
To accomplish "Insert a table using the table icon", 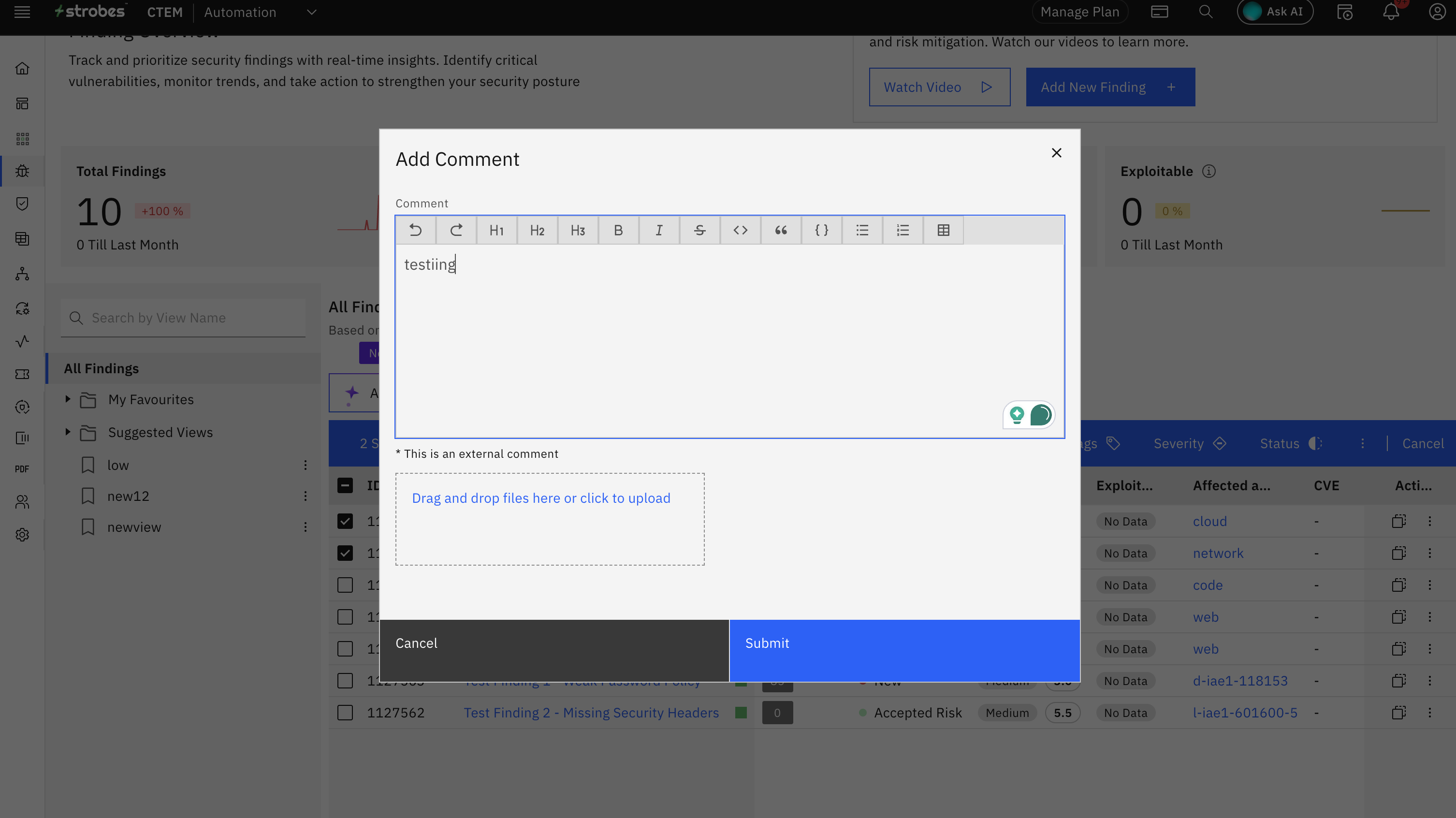I will pos(943,230).
